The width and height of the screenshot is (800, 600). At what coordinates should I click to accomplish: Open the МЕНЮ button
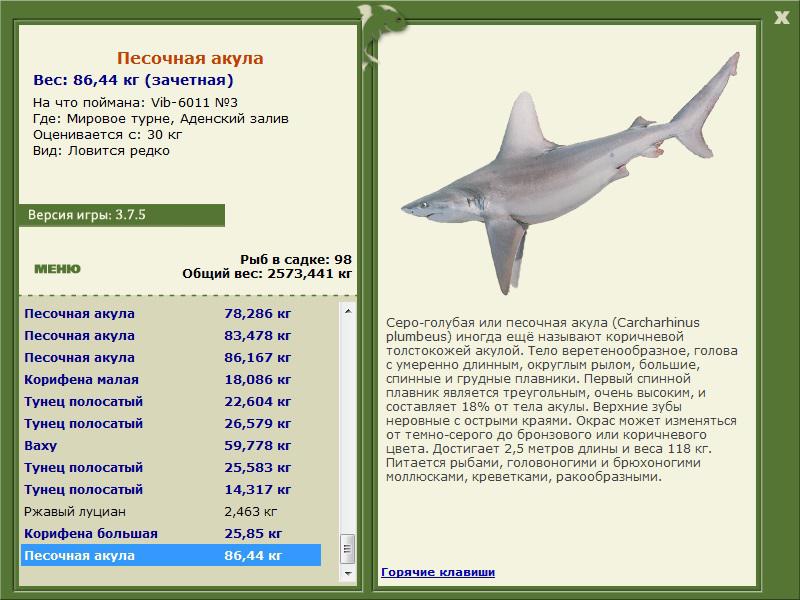point(57,269)
